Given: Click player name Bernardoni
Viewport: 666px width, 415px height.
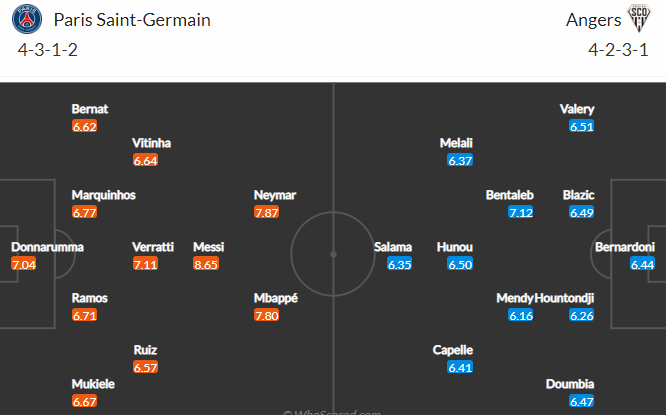Looking at the screenshot, I should tap(625, 247).
